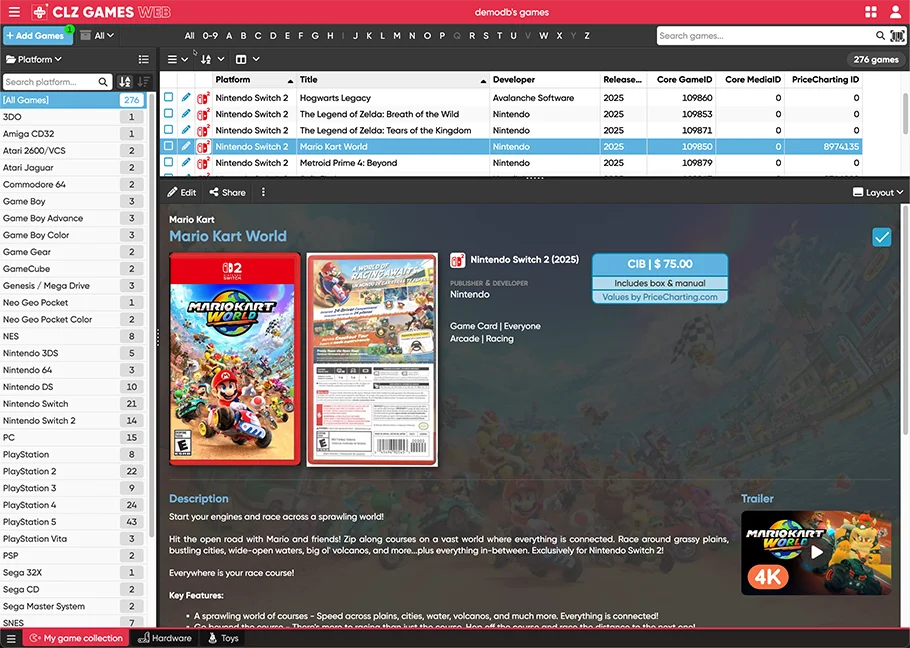Open the Layout dropdown
Screen dimensions: 910x648
[878, 193]
